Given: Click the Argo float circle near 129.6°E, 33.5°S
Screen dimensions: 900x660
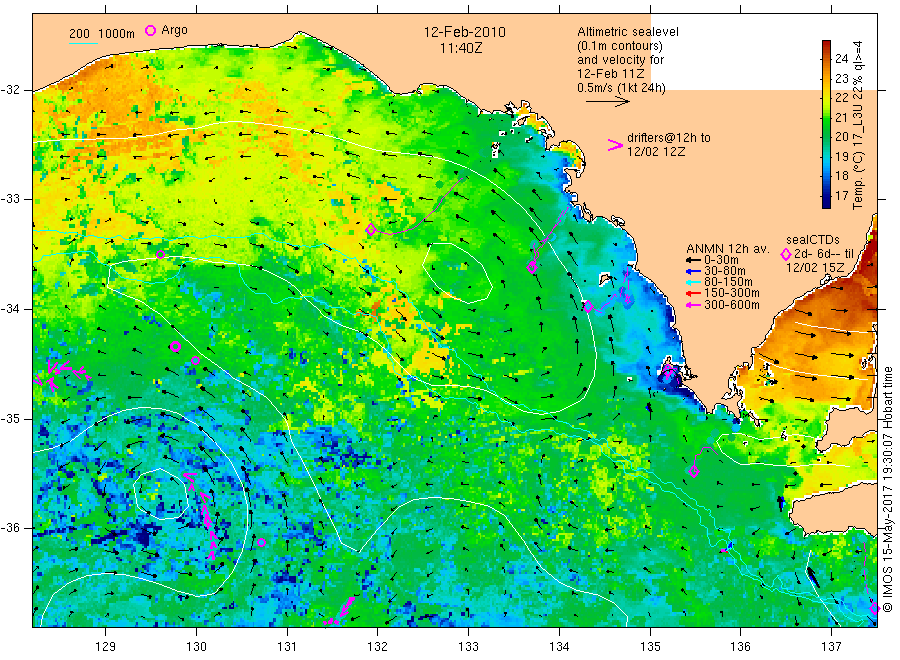Looking at the screenshot, I should pos(161,255).
